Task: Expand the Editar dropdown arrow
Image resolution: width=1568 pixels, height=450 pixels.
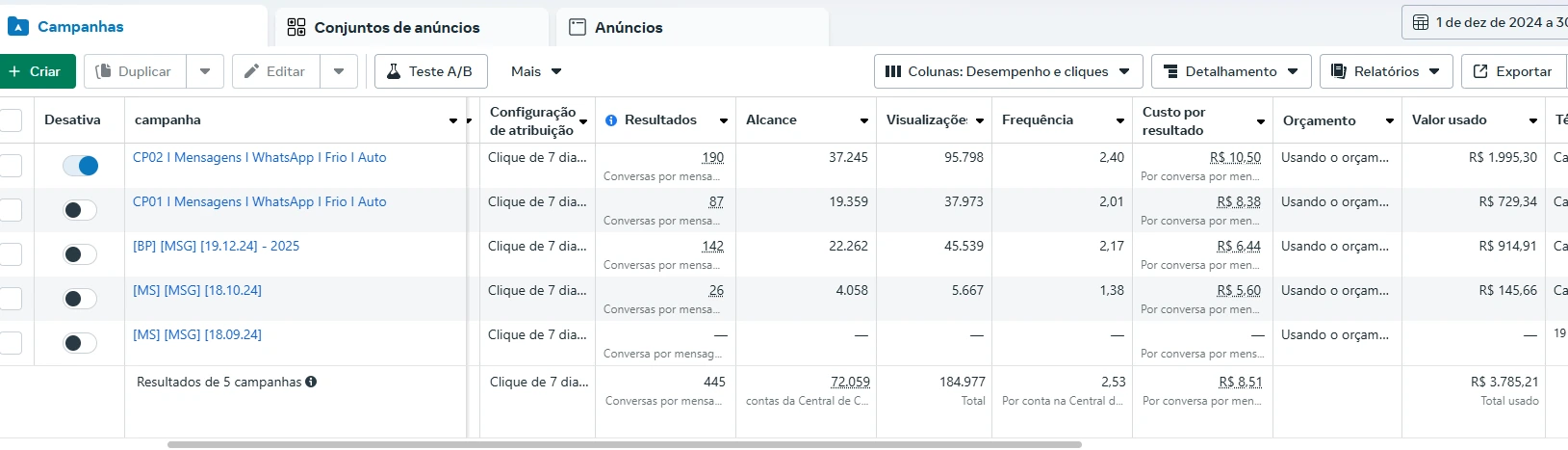Action: 339,71
